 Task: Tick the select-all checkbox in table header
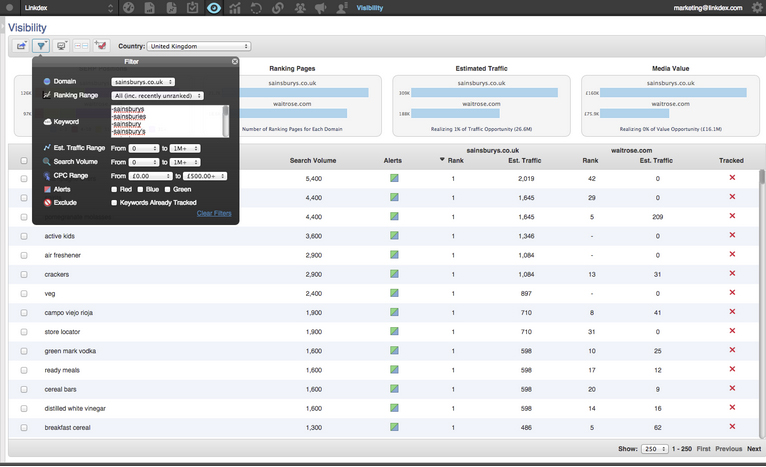[24, 160]
